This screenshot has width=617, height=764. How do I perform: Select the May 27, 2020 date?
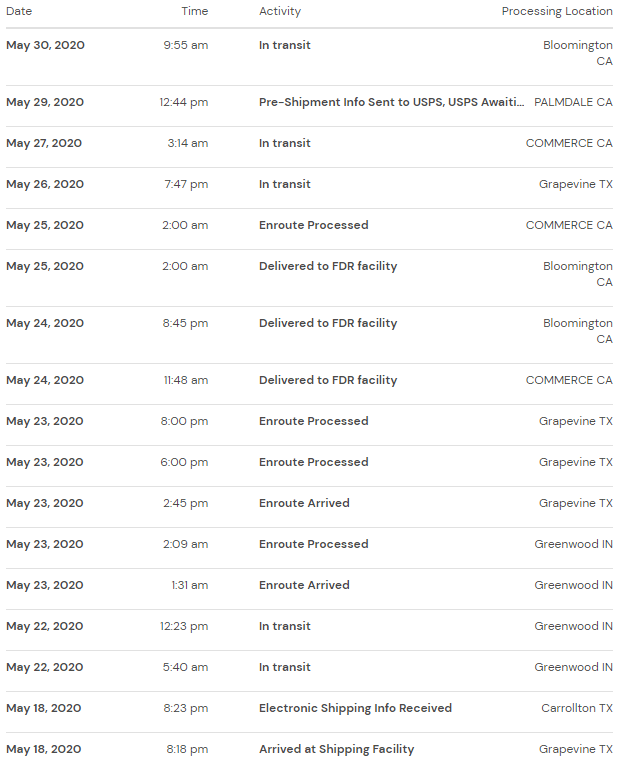44,143
